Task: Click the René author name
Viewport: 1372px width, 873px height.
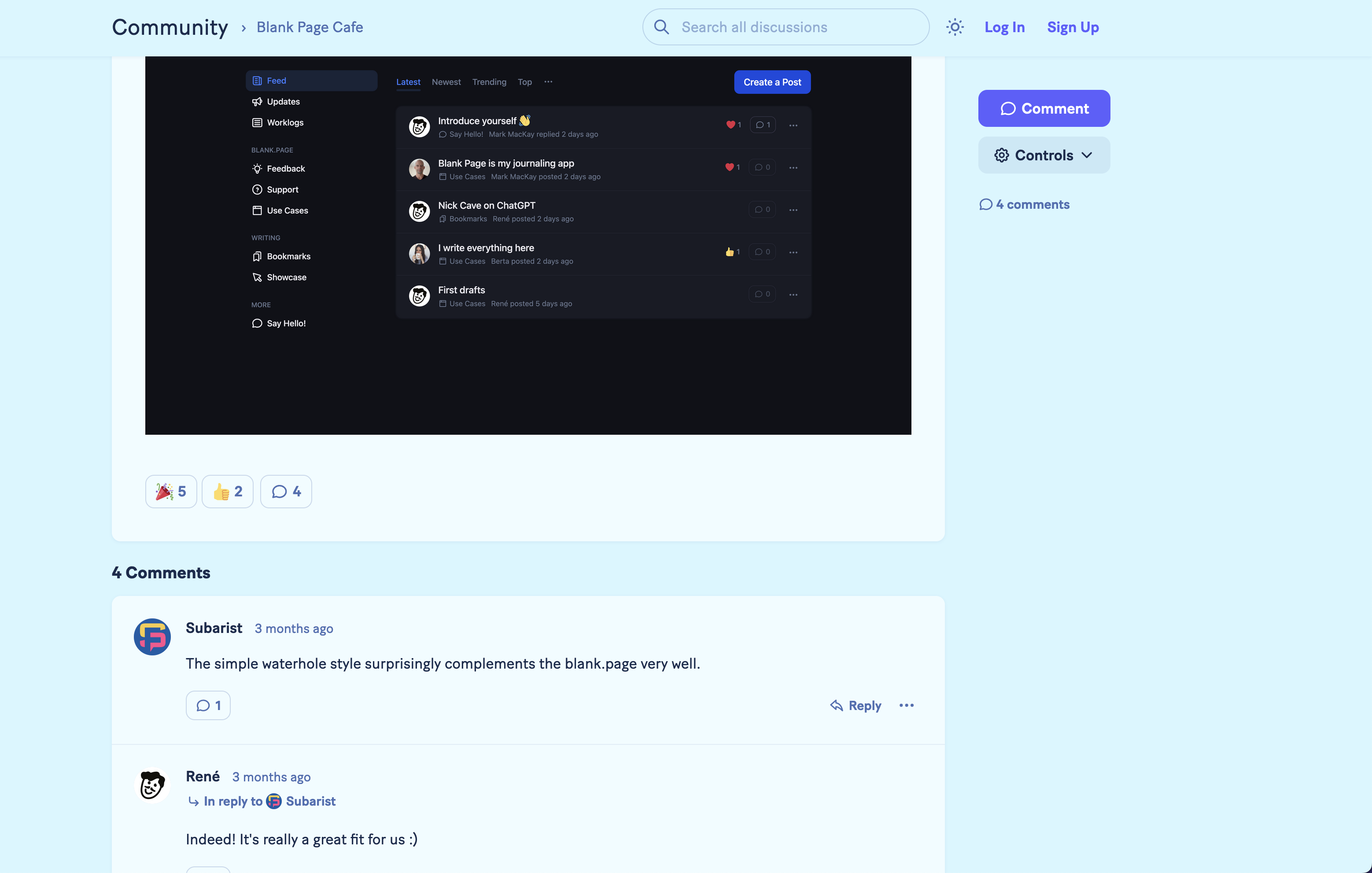Action: tap(203, 777)
